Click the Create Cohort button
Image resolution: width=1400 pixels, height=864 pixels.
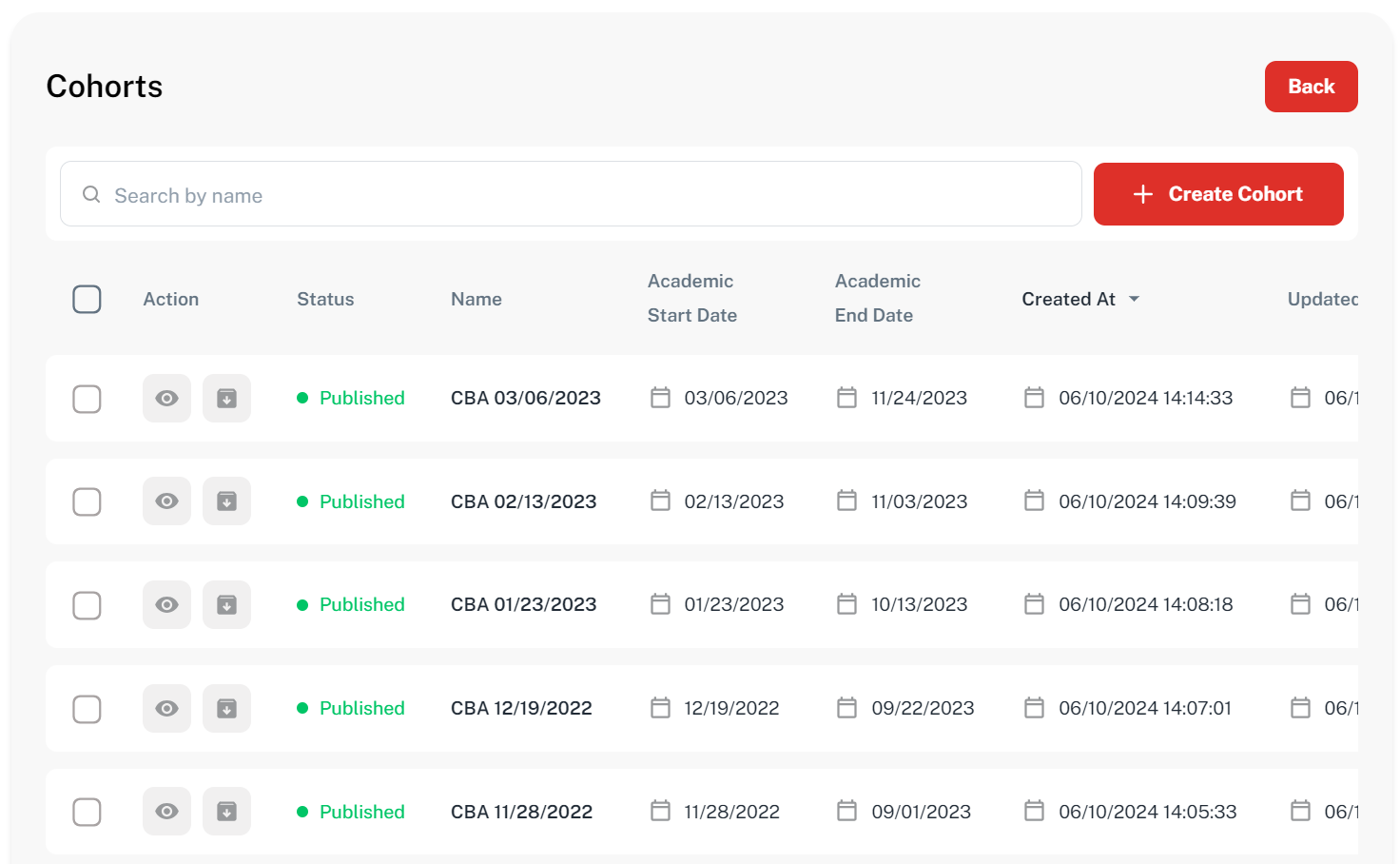[1217, 194]
